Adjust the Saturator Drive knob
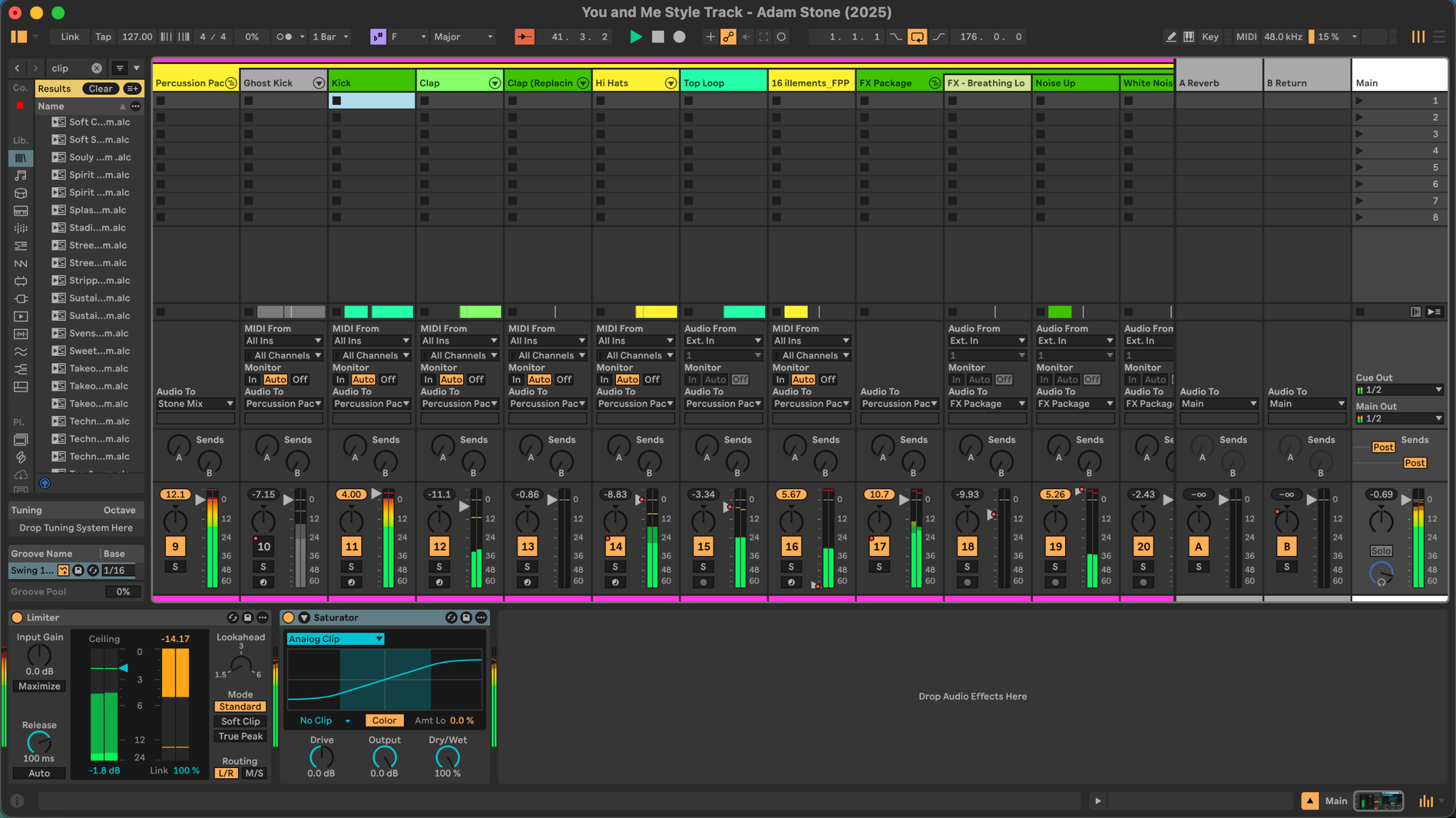1456x818 pixels. coord(321,757)
